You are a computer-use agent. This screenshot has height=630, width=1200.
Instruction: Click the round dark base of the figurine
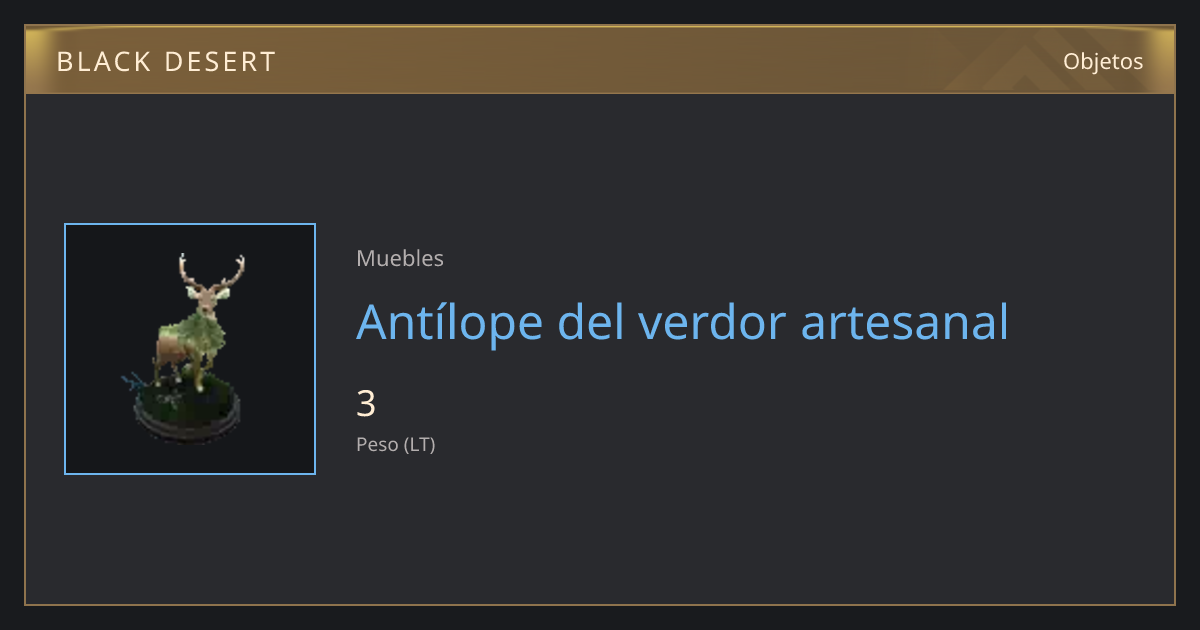[189, 415]
